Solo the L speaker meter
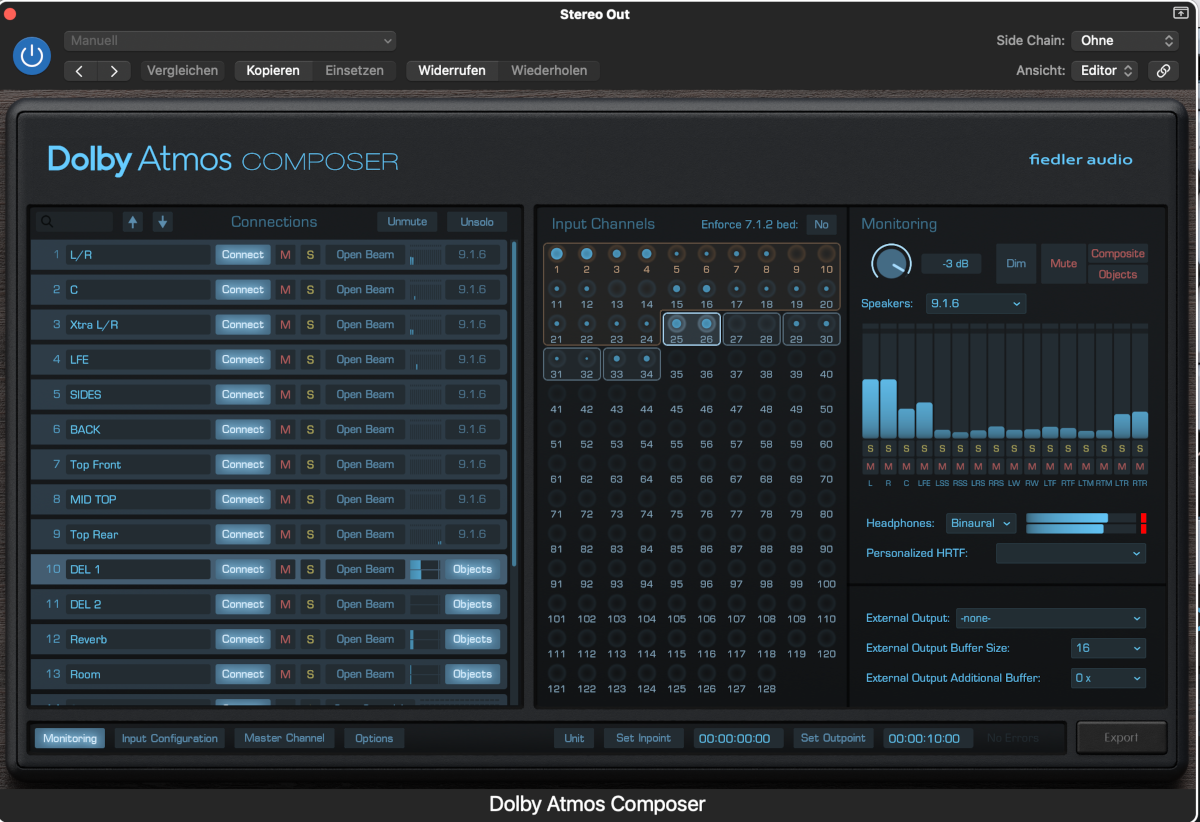The height and width of the screenshot is (822, 1200). (870, 449)
